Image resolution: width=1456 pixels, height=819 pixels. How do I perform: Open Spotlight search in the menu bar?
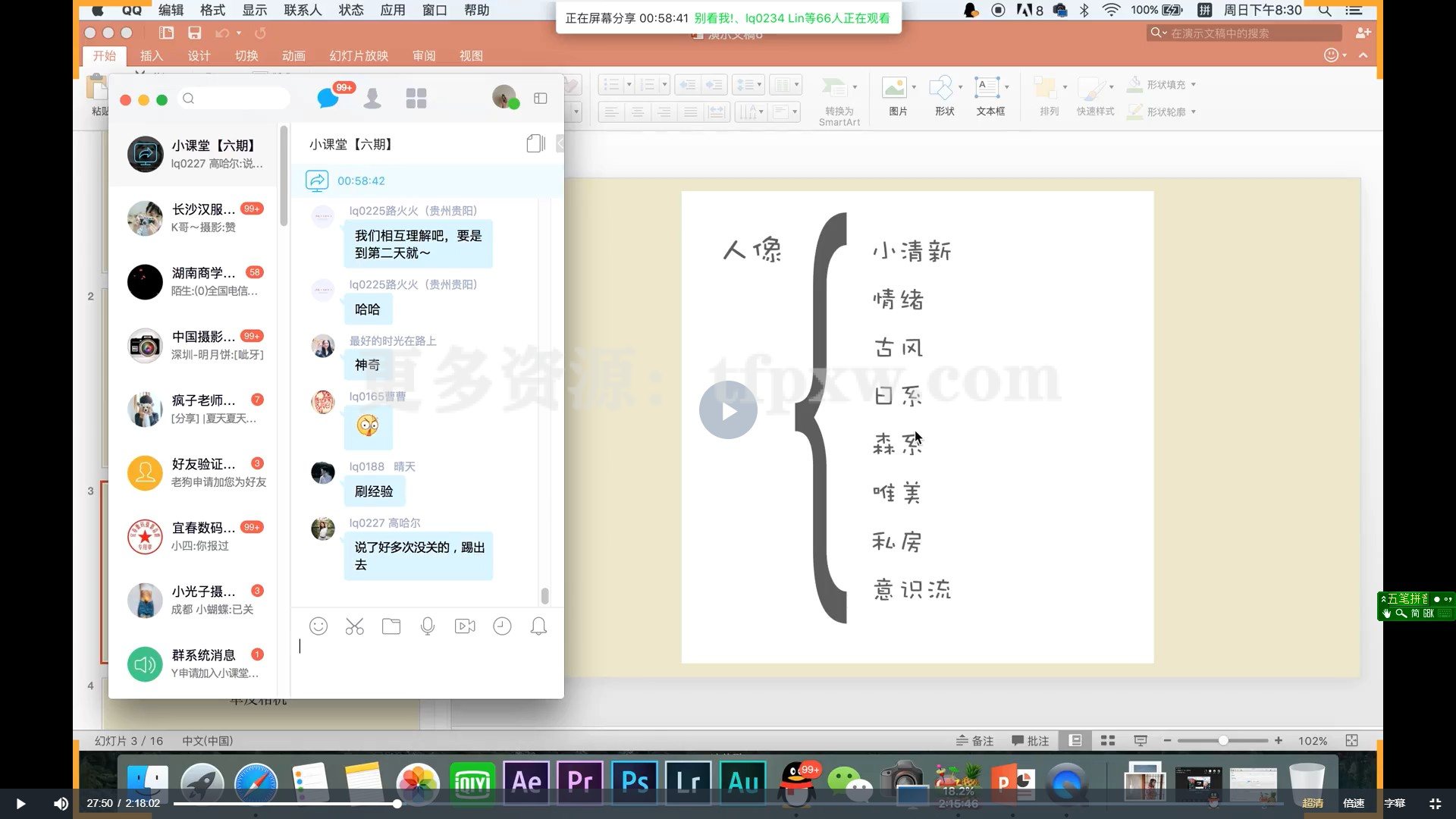pos(1325,10)
